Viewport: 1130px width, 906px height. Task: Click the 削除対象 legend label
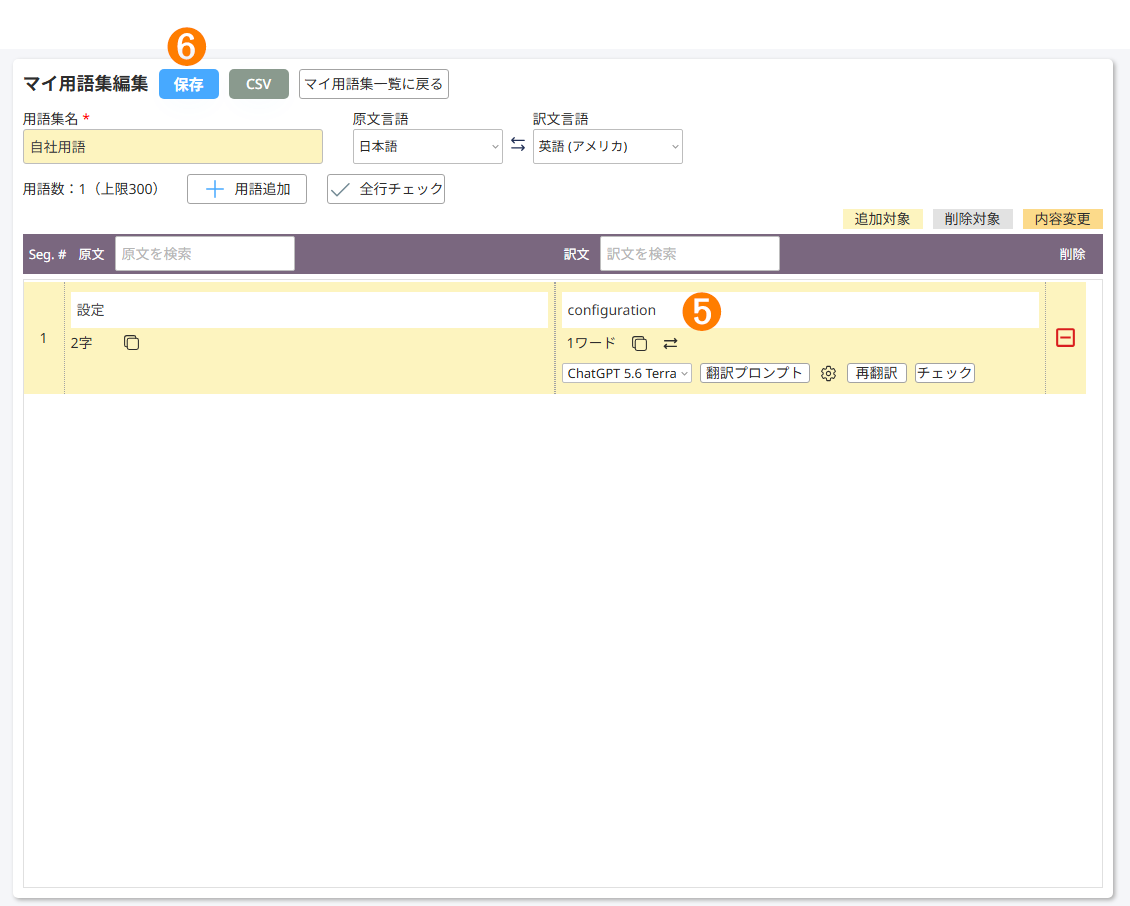[972, 219]
